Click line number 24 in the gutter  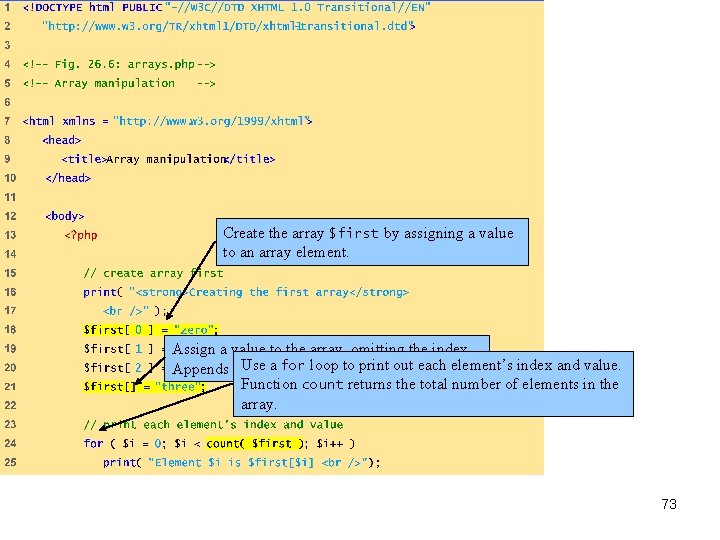pos(10,444)
